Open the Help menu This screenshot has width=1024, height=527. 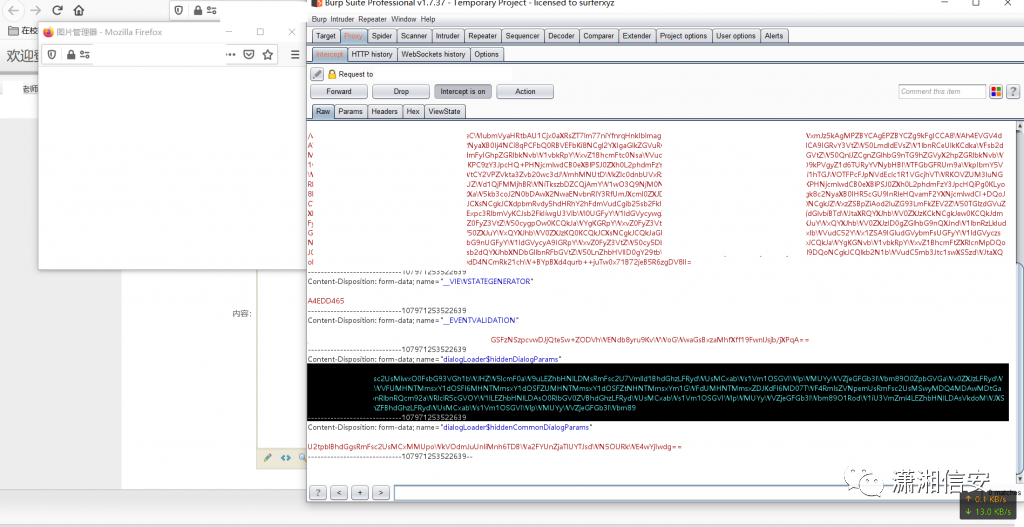428,19
